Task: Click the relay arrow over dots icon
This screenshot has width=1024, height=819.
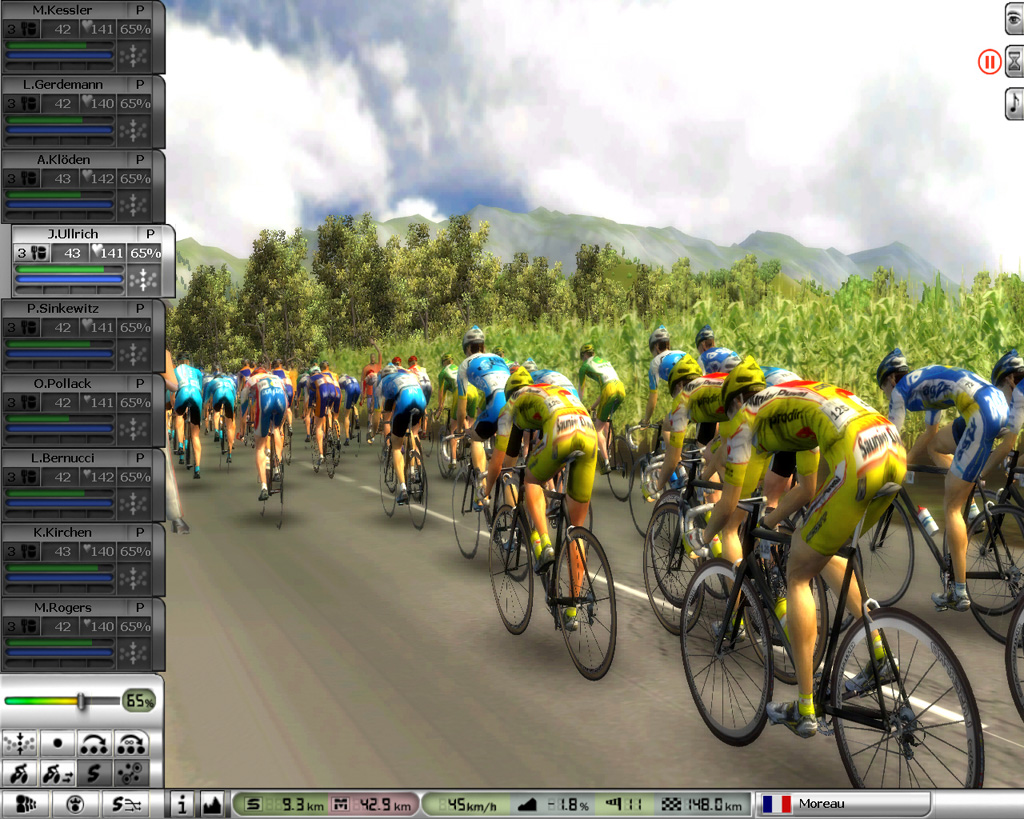Action: [95, 744]
